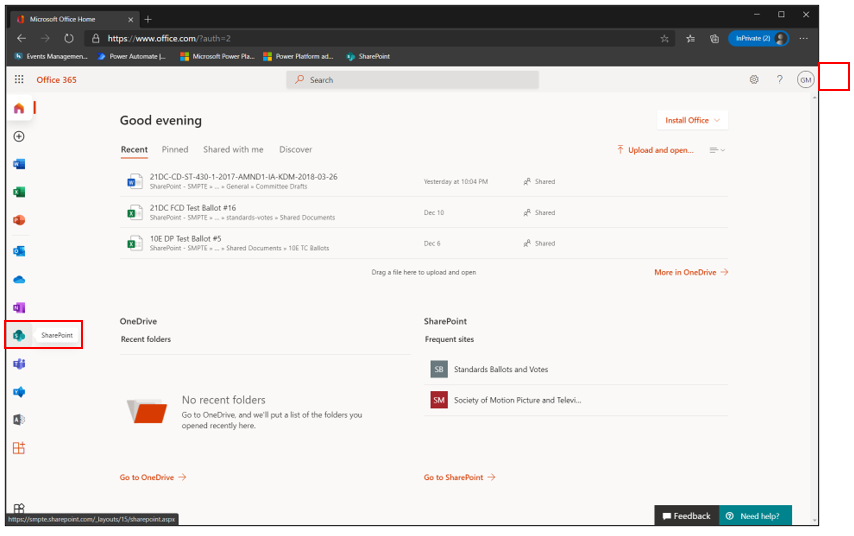The width and height of the screenshot is (854, 536).
Task: Launch Word from the left sidebar
Action: [19, 164]
